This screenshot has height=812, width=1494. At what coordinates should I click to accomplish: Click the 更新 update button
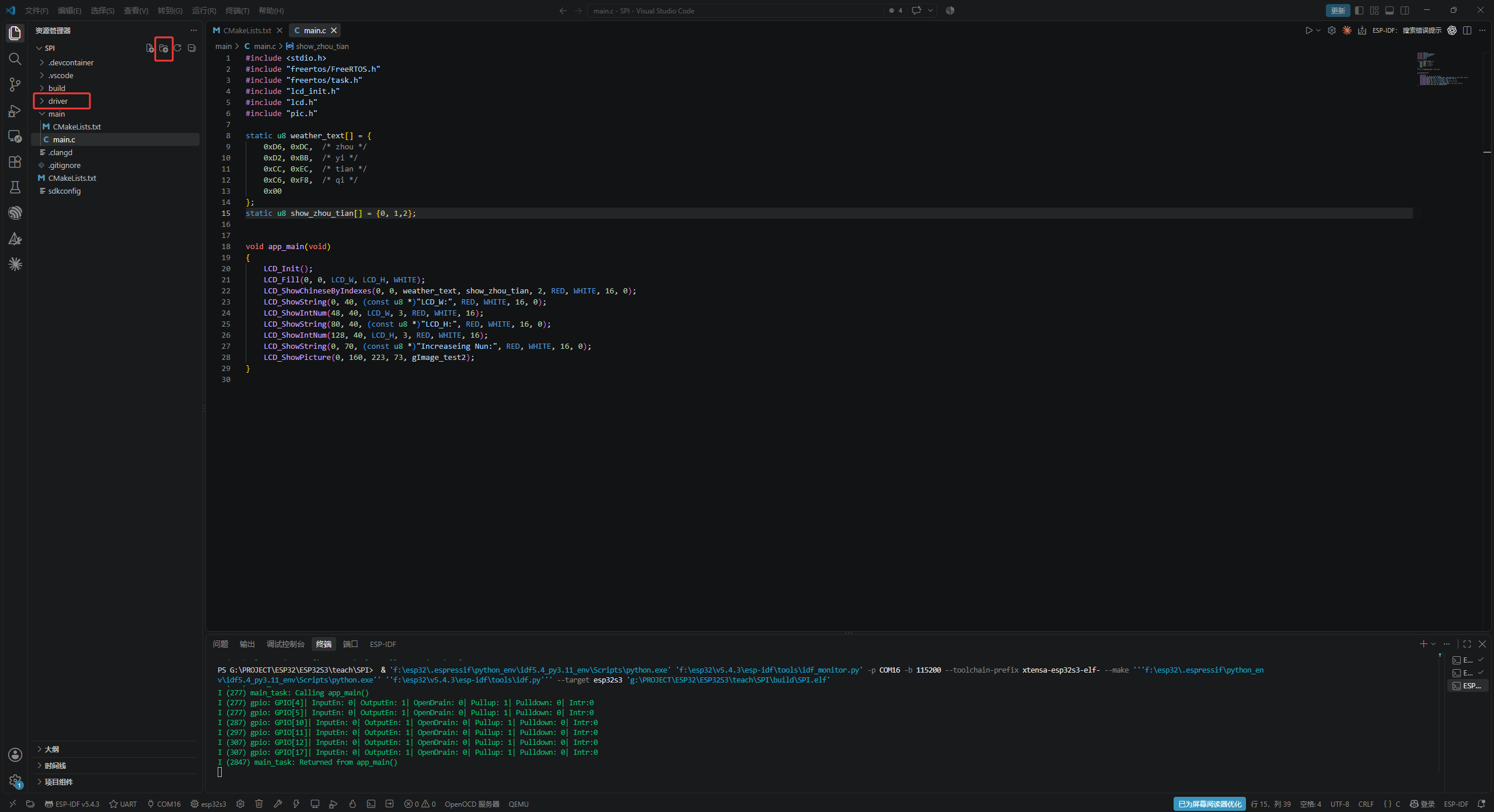[x=1338, y=10]
